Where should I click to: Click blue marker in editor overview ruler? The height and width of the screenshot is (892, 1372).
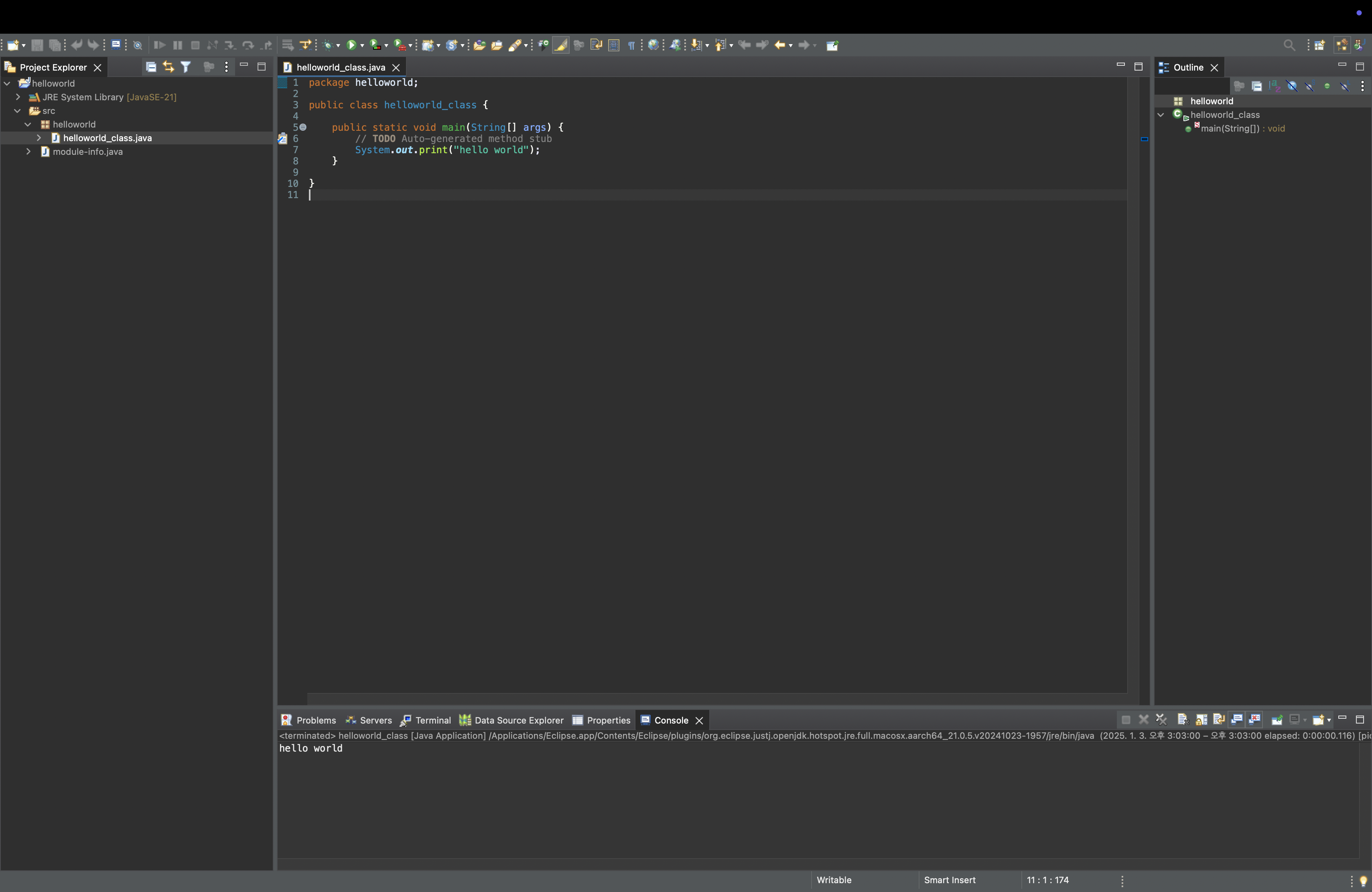[x=1144, y=139]
